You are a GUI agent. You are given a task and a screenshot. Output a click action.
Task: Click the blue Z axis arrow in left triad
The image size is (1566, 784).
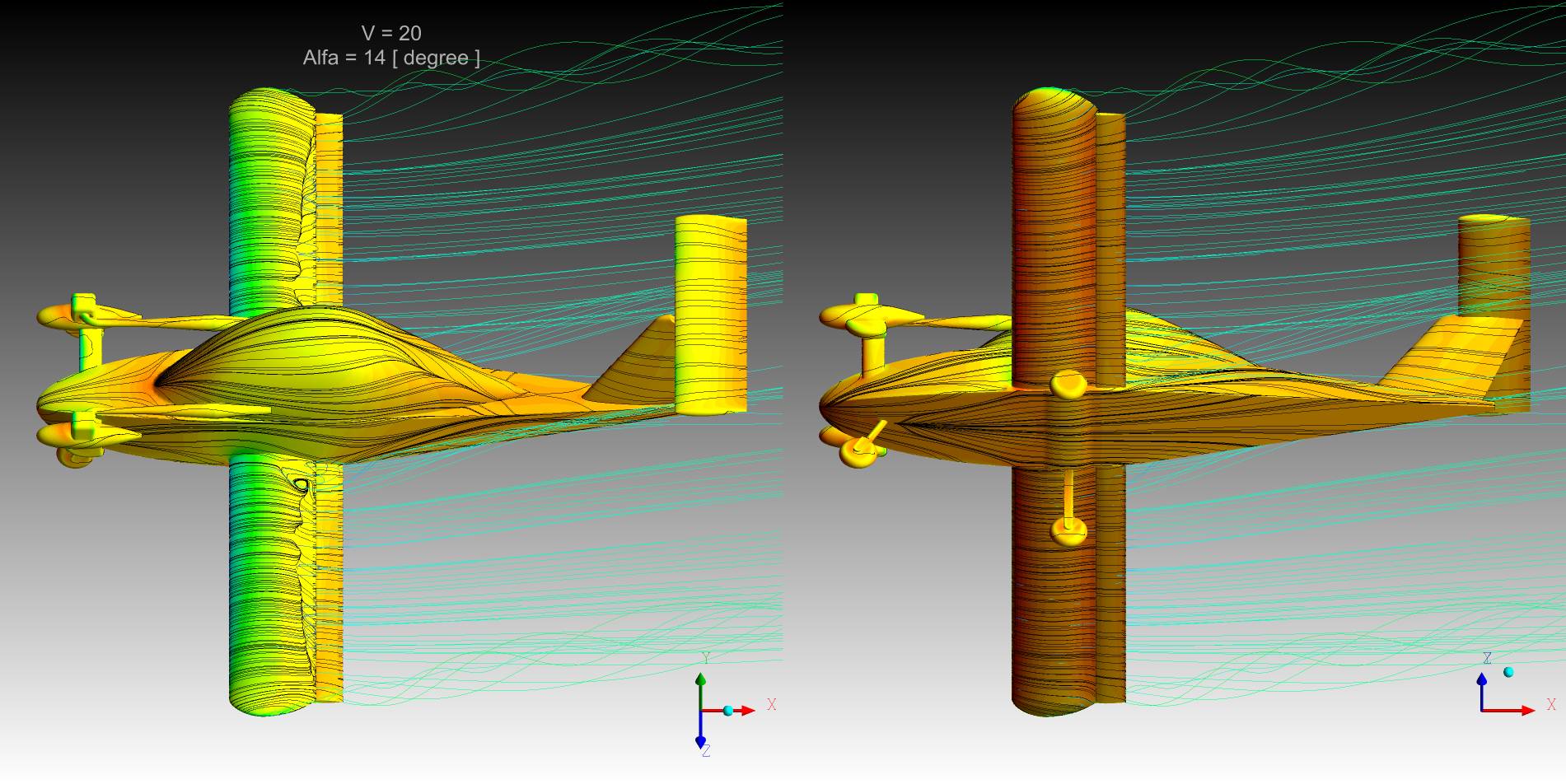700,735
